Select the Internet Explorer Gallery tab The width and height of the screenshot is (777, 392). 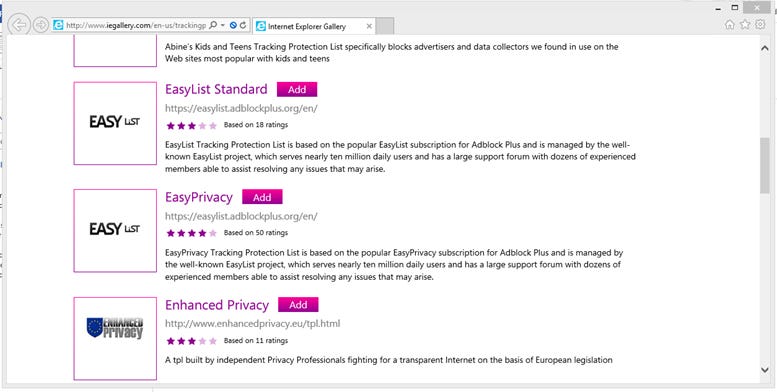[314, 26]
